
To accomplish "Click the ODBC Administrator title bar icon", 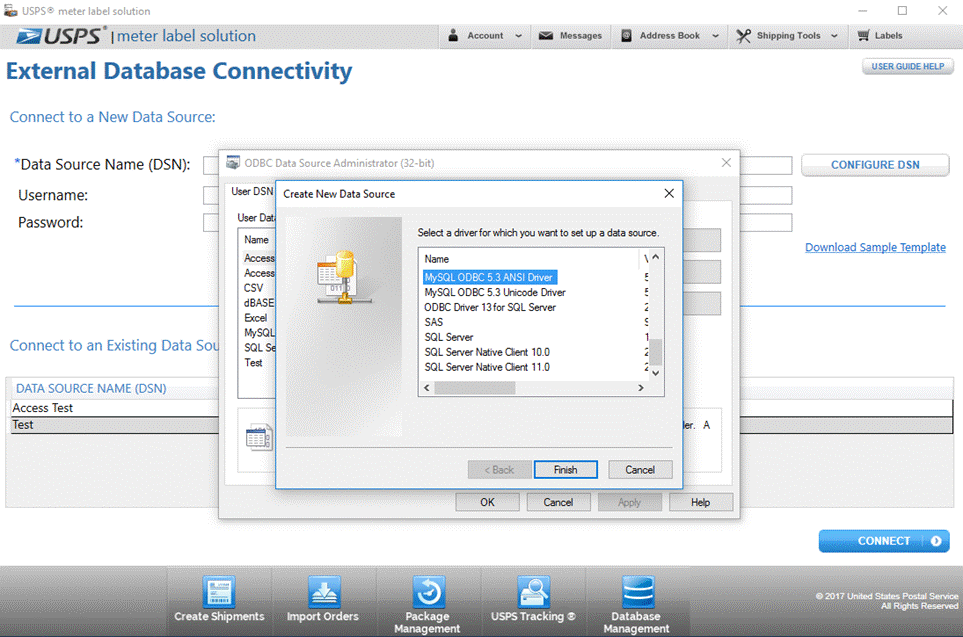I will click(233, 163).
